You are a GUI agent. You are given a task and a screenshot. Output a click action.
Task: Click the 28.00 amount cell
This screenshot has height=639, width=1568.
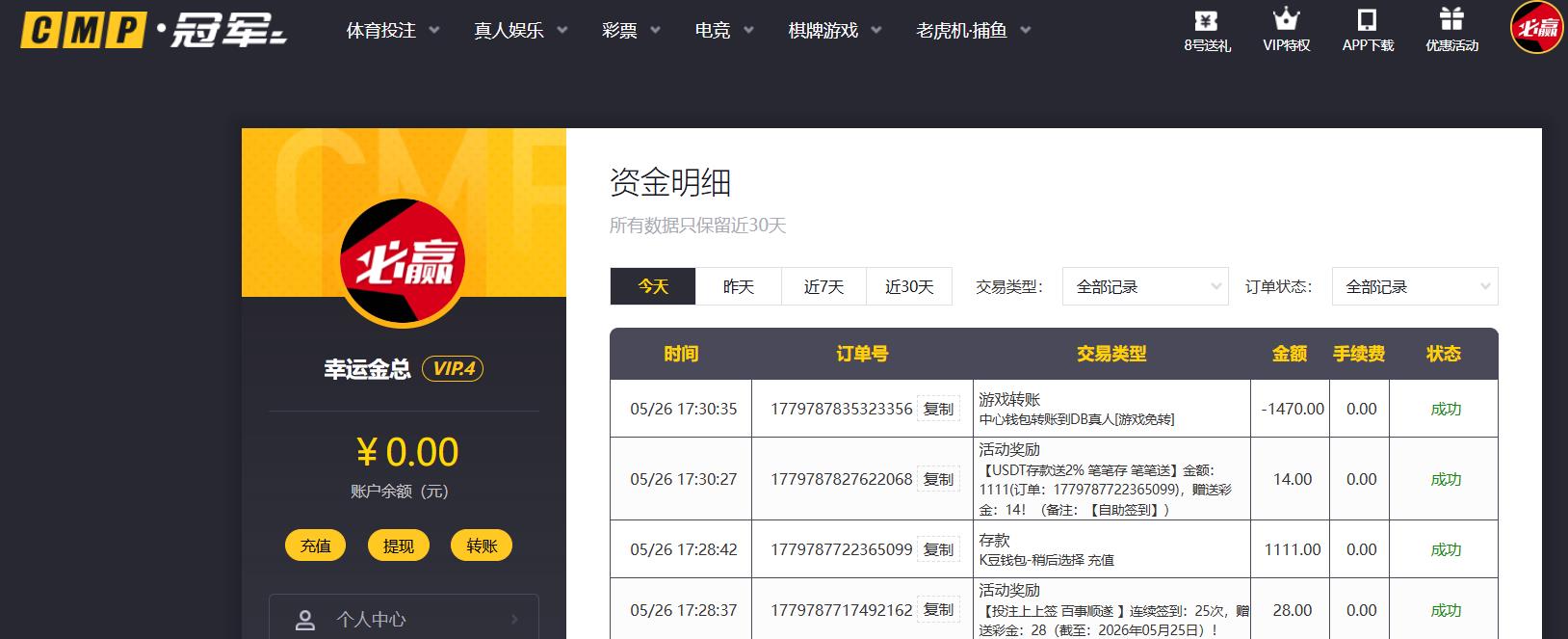coord(1293,610)
